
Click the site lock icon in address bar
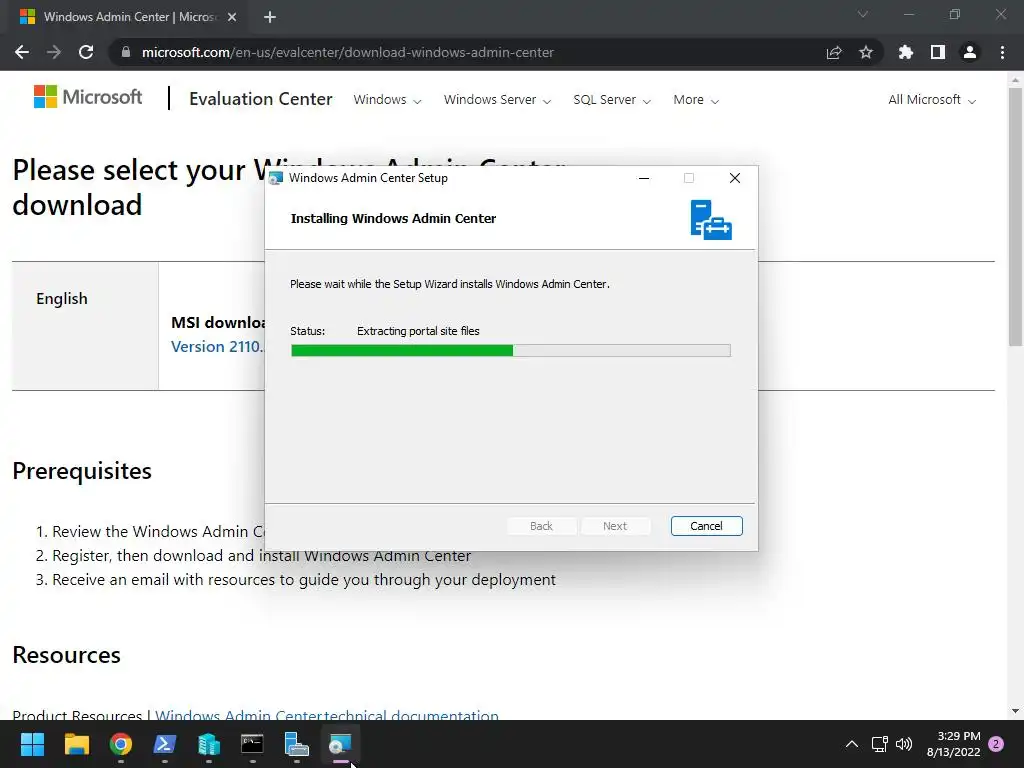point(126,52)
